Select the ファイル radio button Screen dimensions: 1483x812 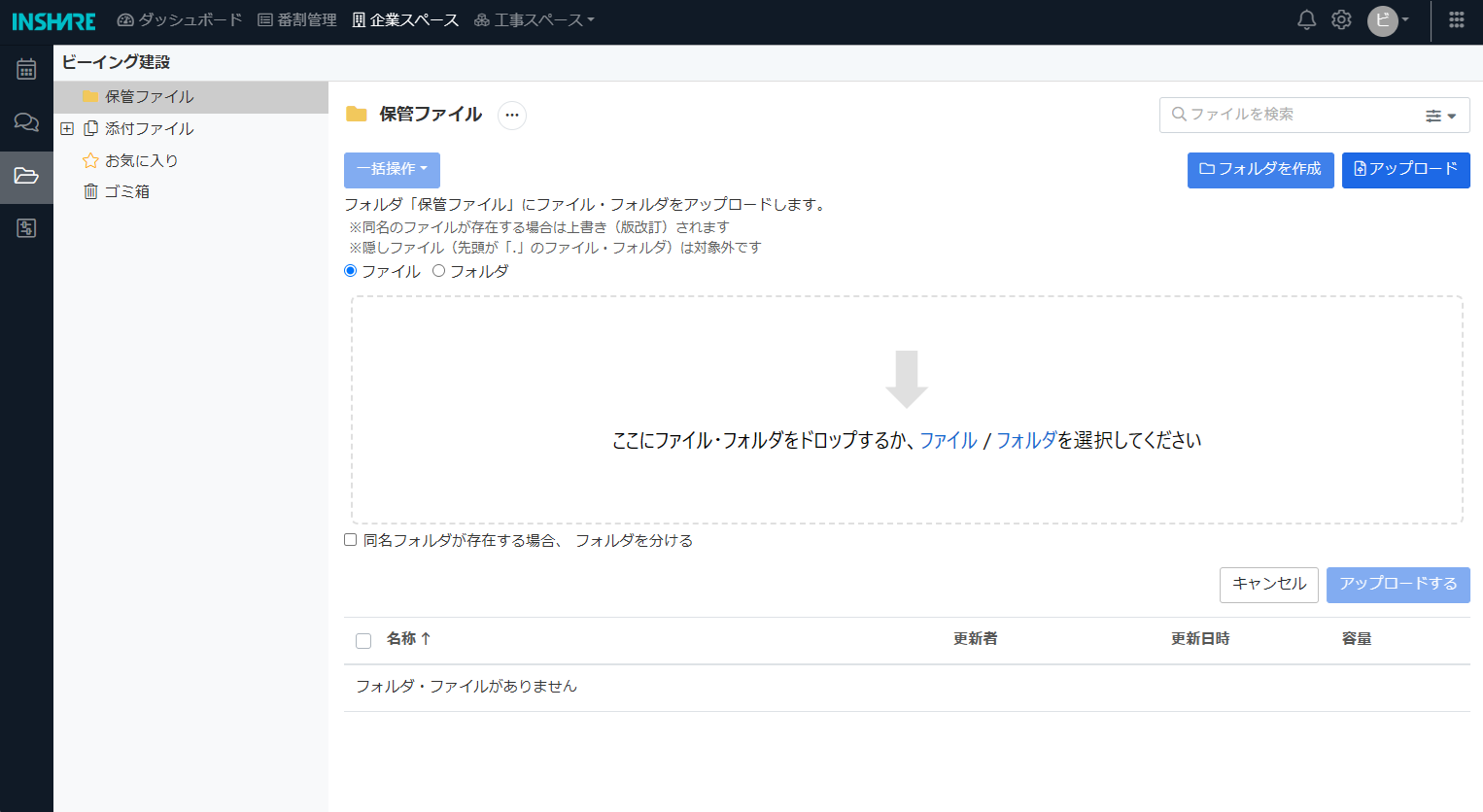[351, 271]
